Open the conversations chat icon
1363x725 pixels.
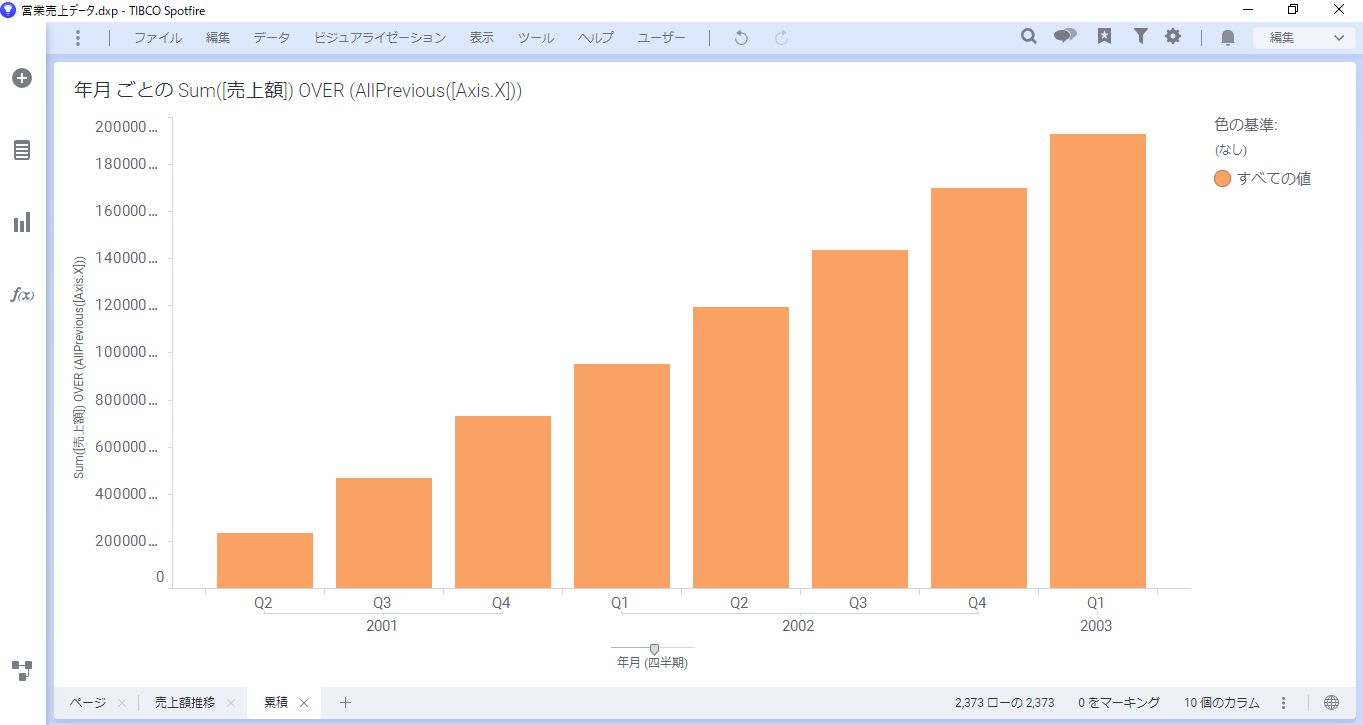click(x=1065, y=37)
